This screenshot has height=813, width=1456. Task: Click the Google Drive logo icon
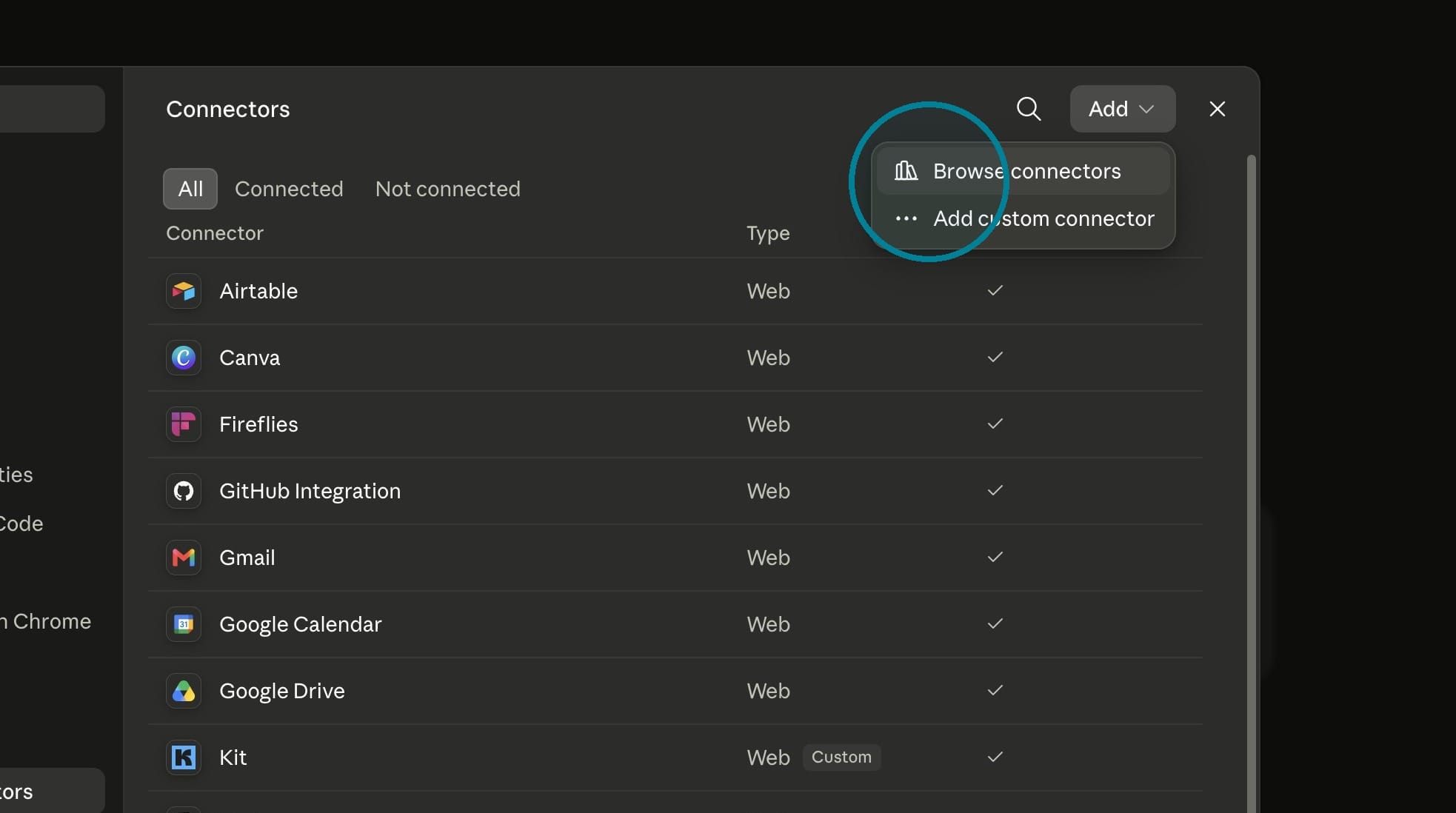tap(184, 691)
